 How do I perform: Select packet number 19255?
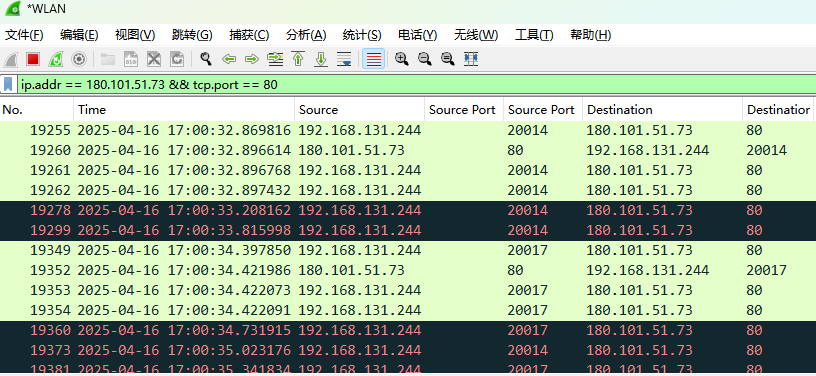[x=408, y=130]
